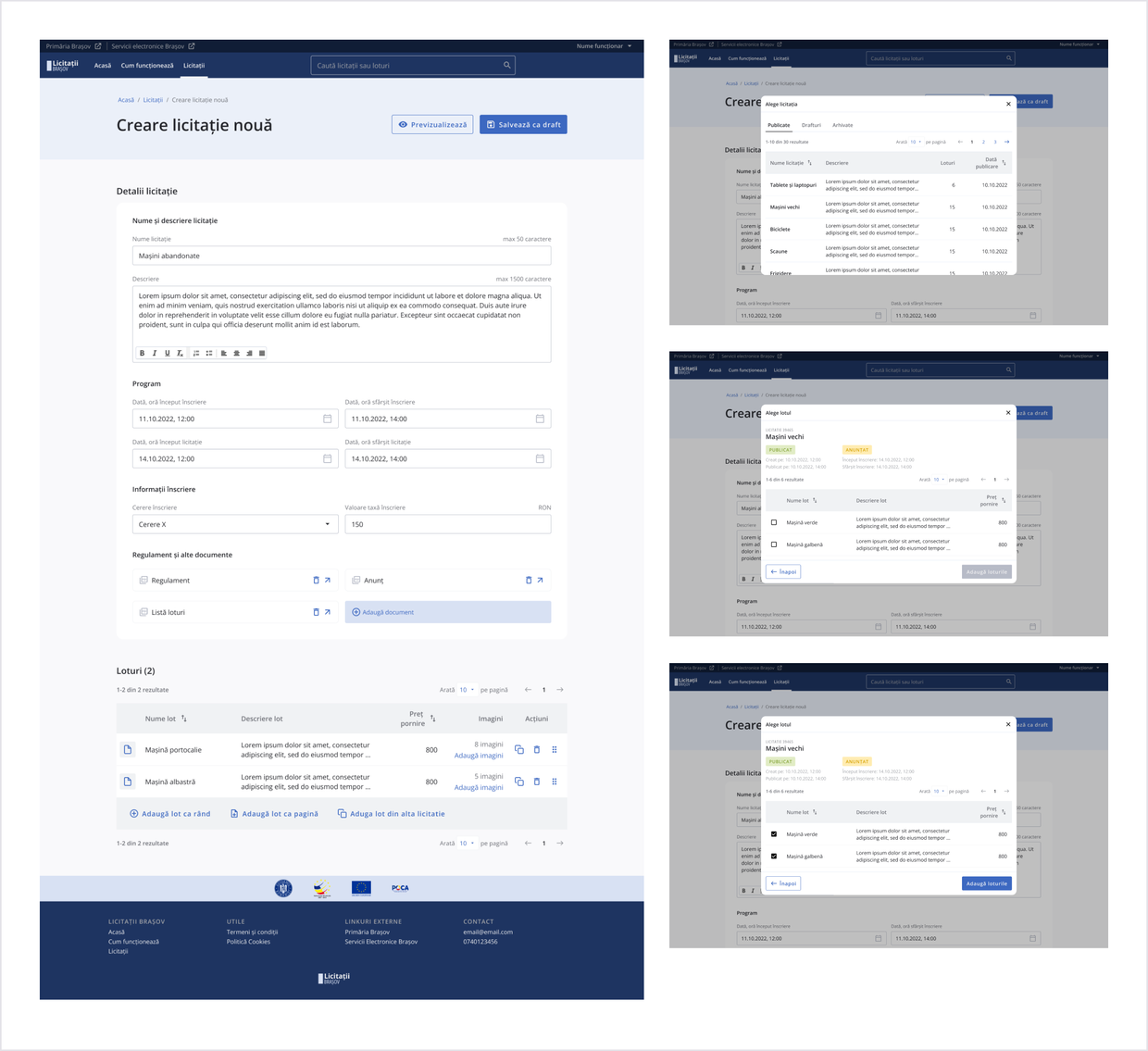This screenshot has height=1051, width=1148.
Task: Delete the Mașină albastră lot
Action: point(537,781)
